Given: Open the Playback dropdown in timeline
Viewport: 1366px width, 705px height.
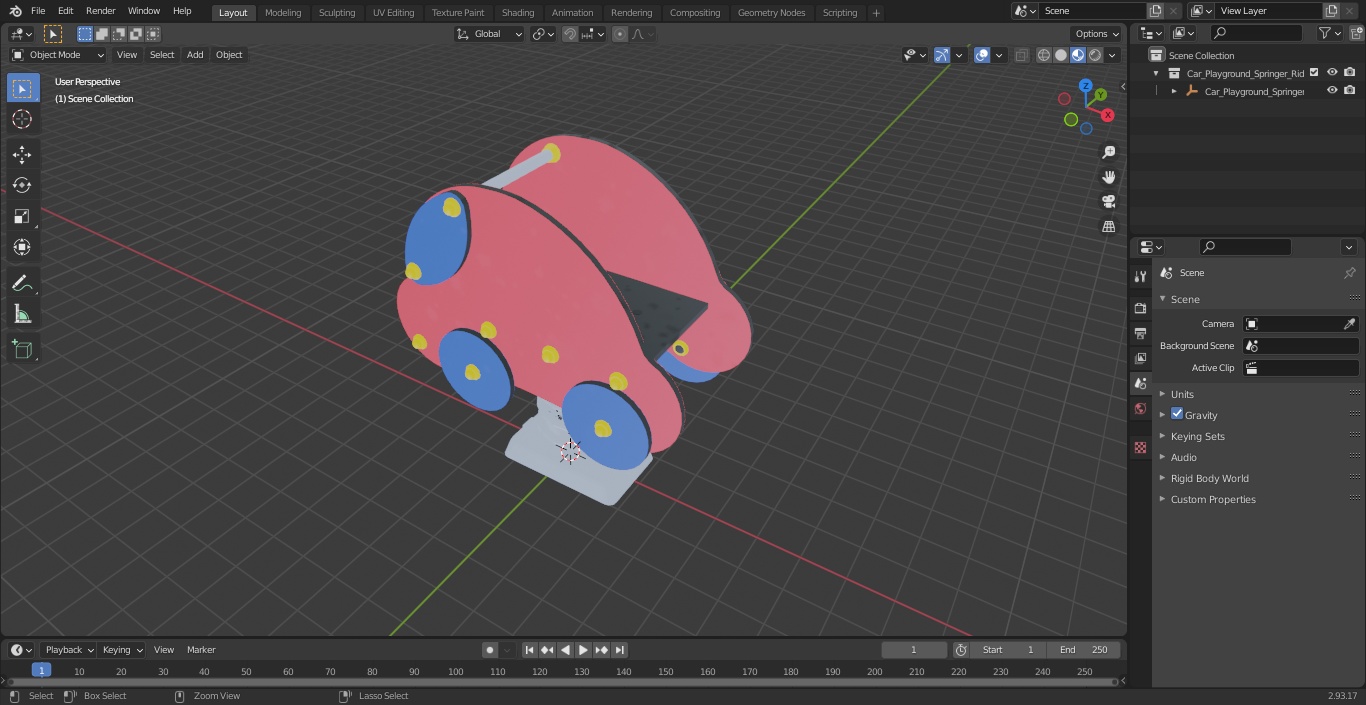Looking at the screenshot, I should tap(69, 650).
